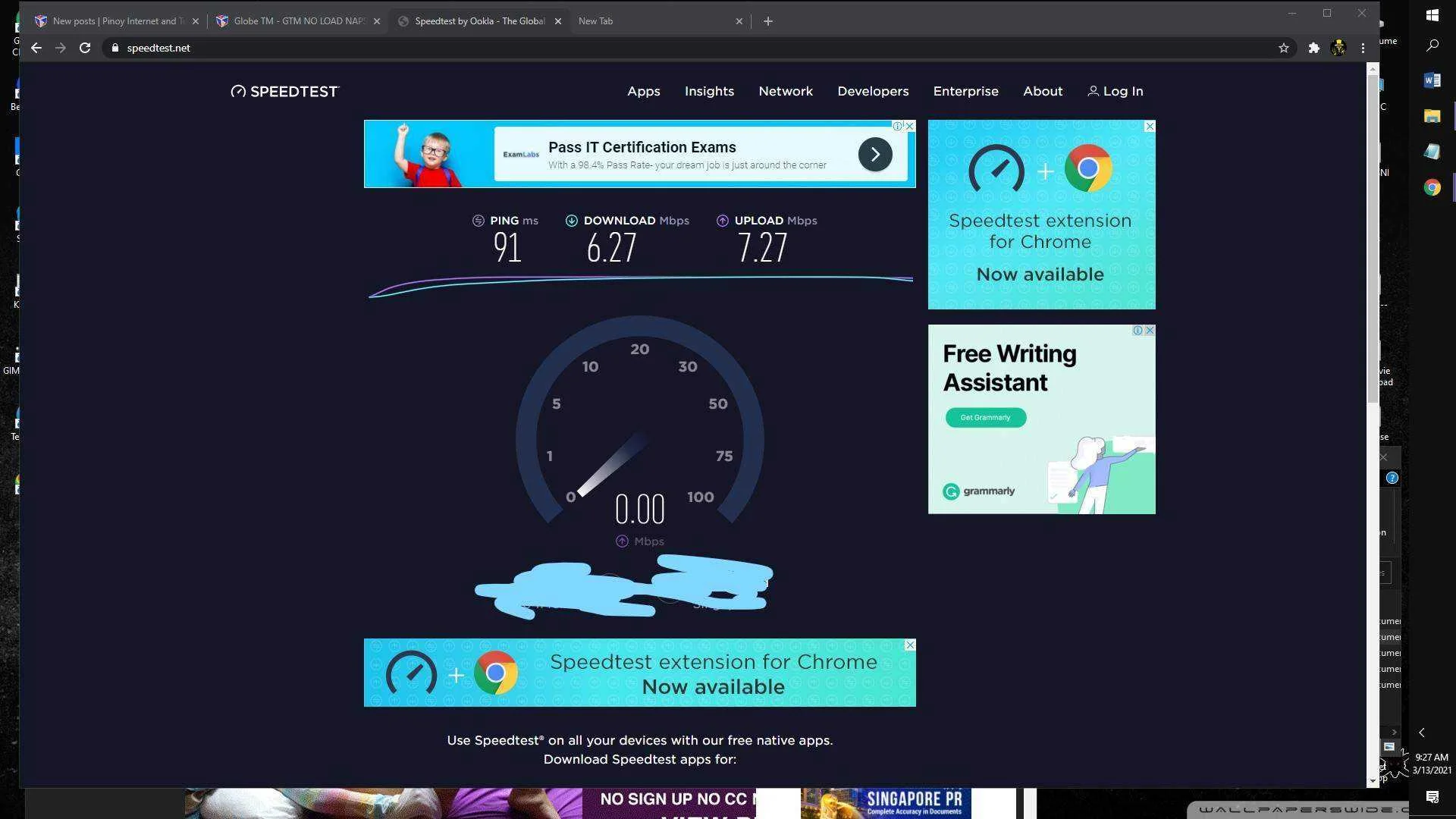This screenshot has width=1456, height=819.
Task: Open the About menu item
Action: click(1043, 91)
